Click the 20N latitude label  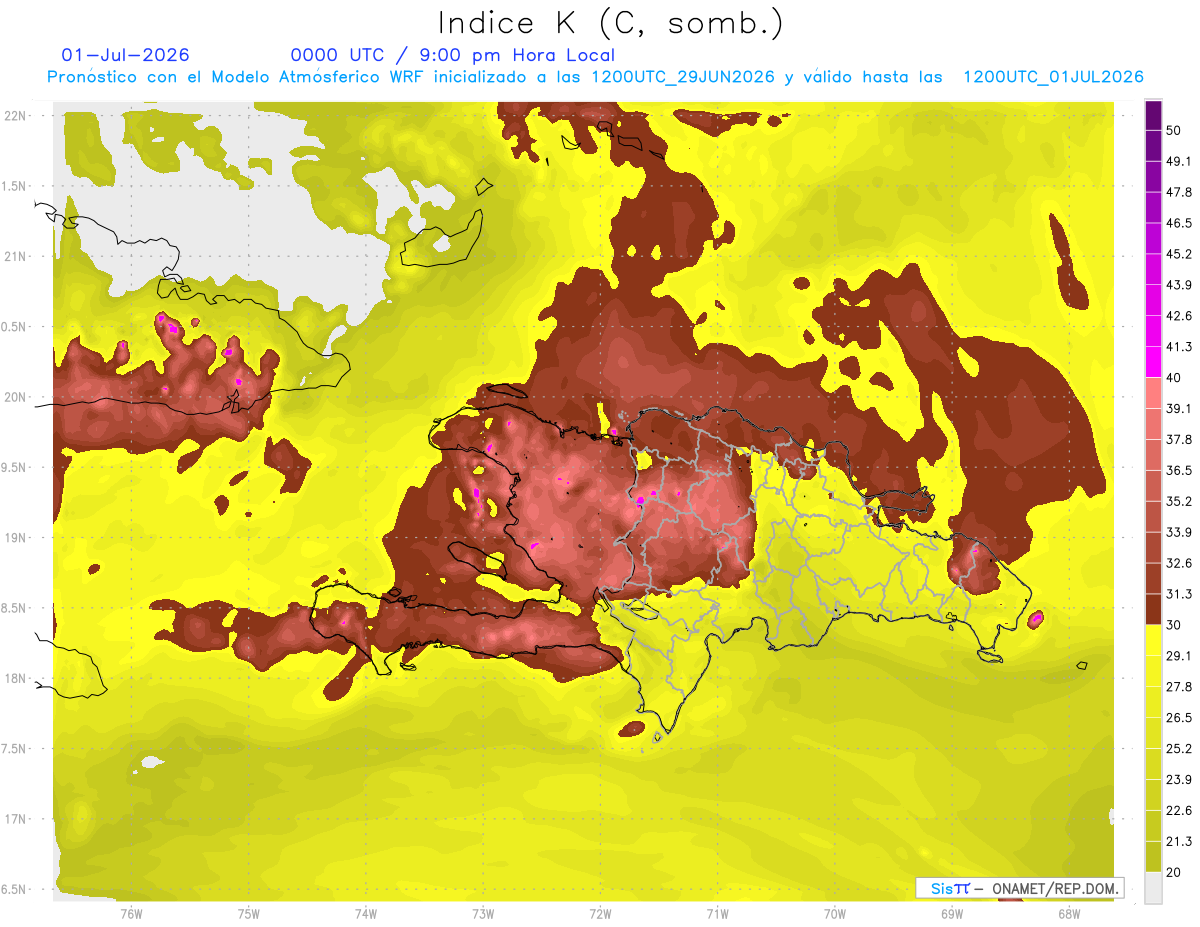[x=15, y=397]
